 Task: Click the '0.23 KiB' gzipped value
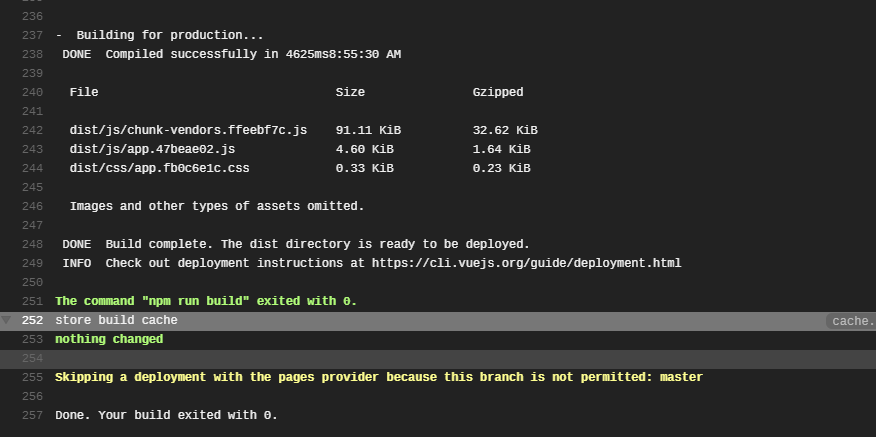click(502, 168)
